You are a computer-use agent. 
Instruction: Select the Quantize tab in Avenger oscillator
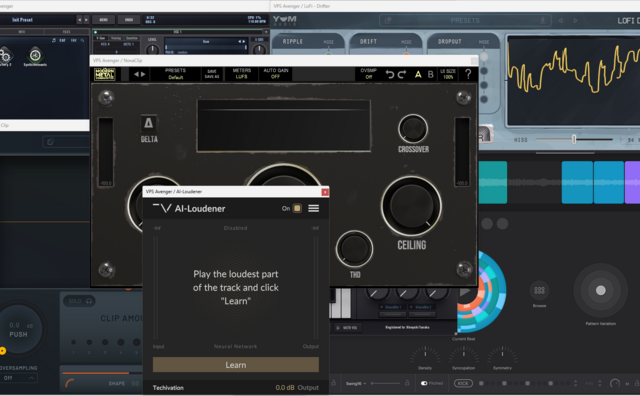click(132, 38)
